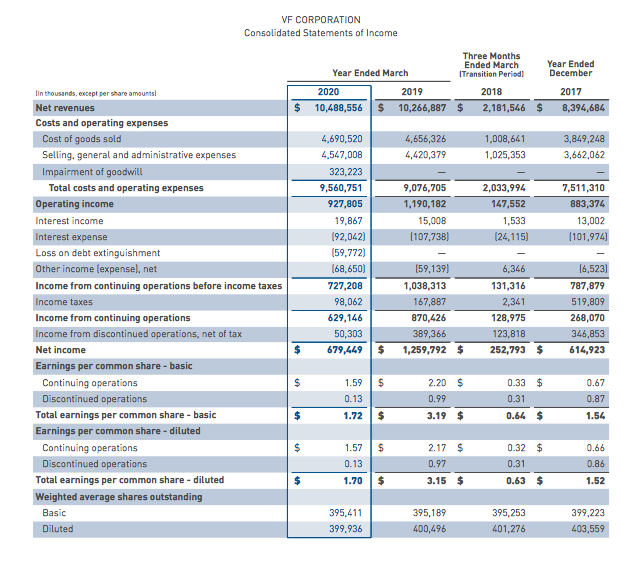The image size is (633, 578).
Task: Click 'Impairment of goodwill' row label
Action: click(92, 172)
